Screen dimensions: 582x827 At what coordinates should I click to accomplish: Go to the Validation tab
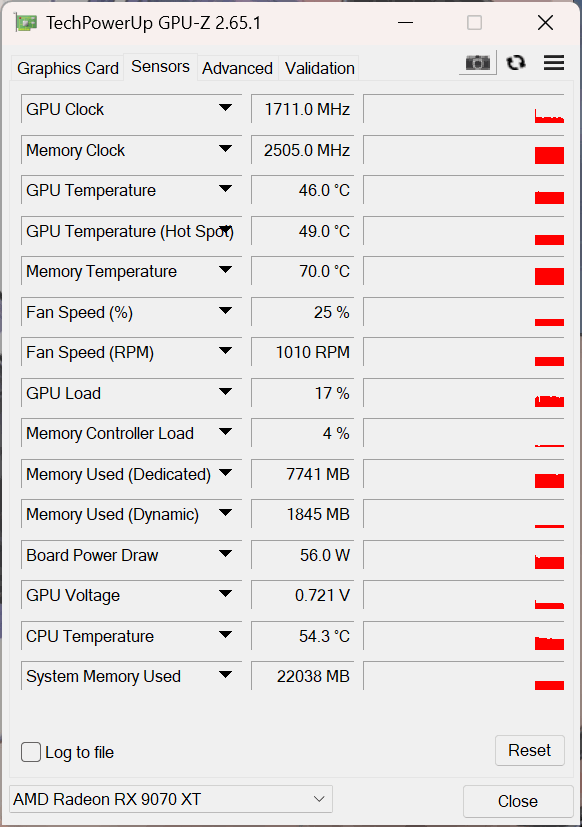[319, 68]
